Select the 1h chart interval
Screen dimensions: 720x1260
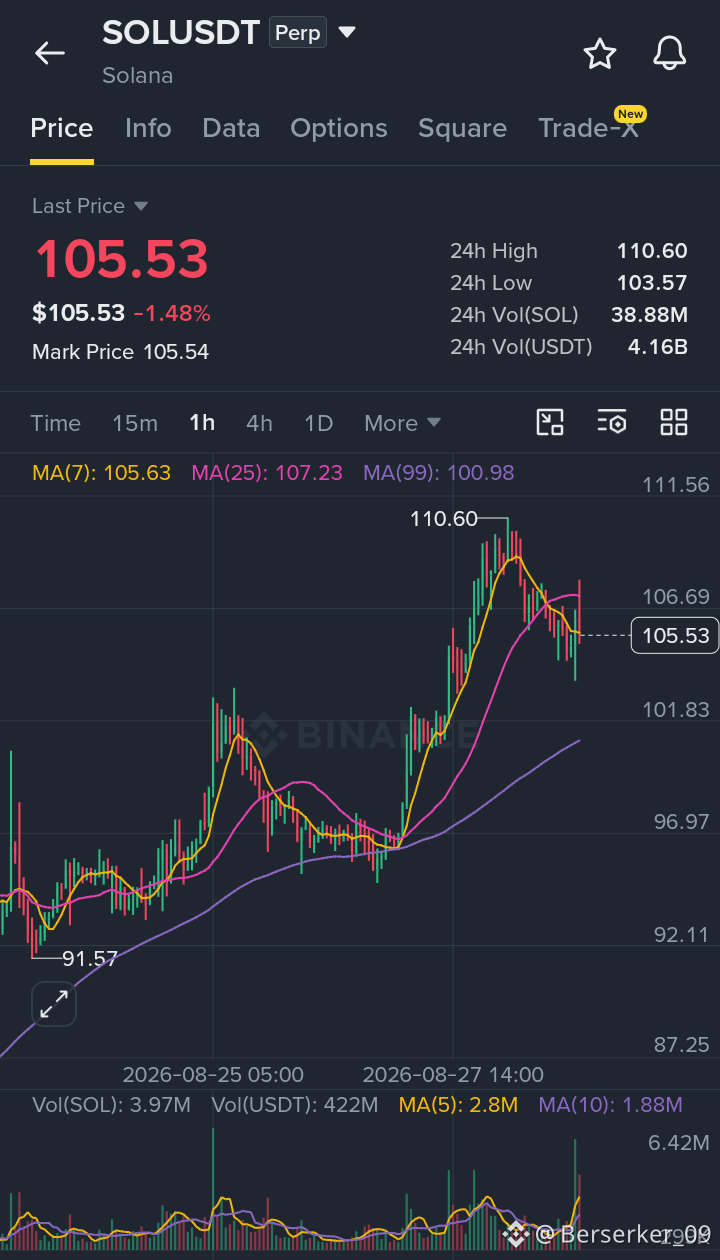pos(202,423)
